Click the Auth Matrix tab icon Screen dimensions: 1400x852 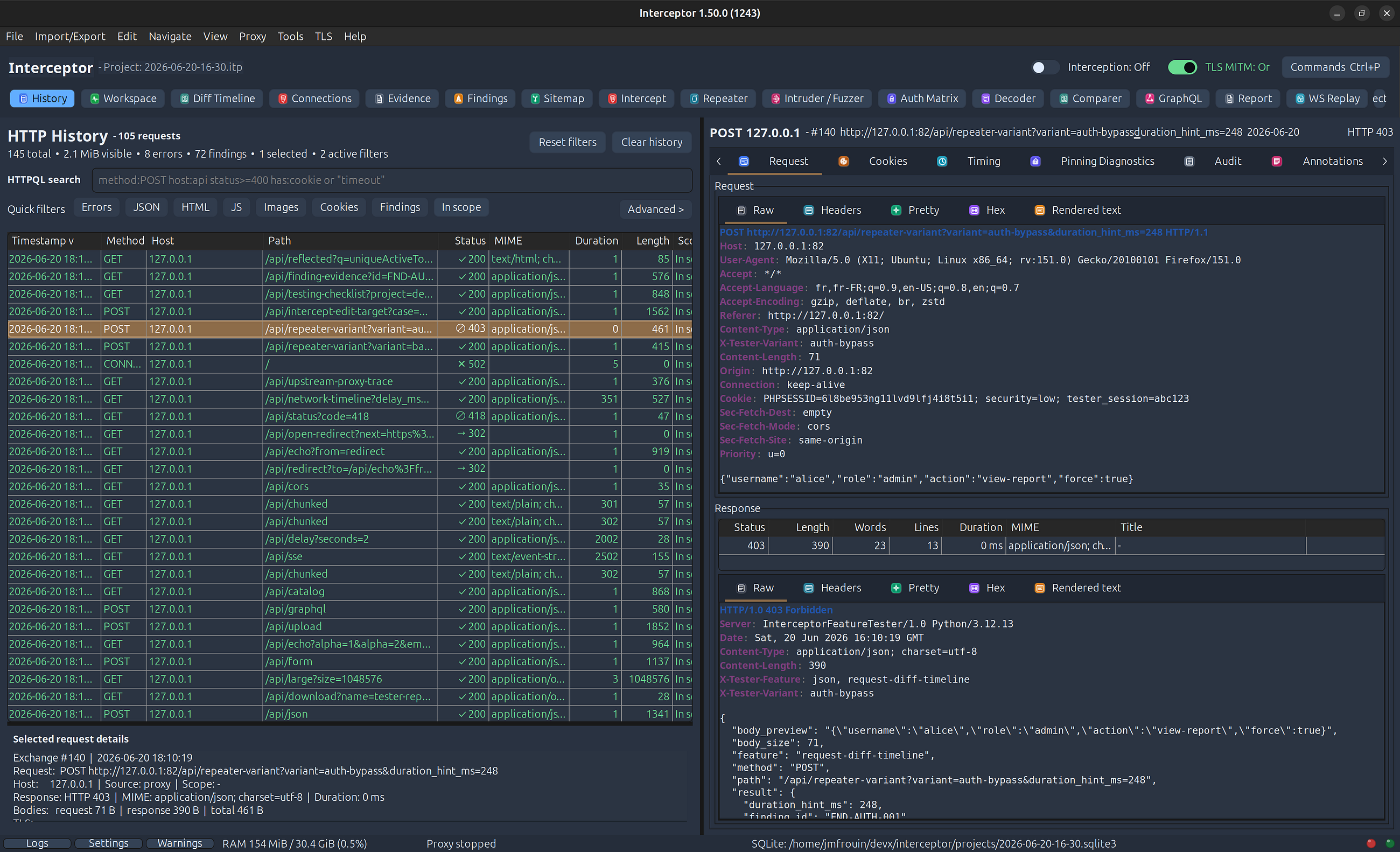point(892,99)
